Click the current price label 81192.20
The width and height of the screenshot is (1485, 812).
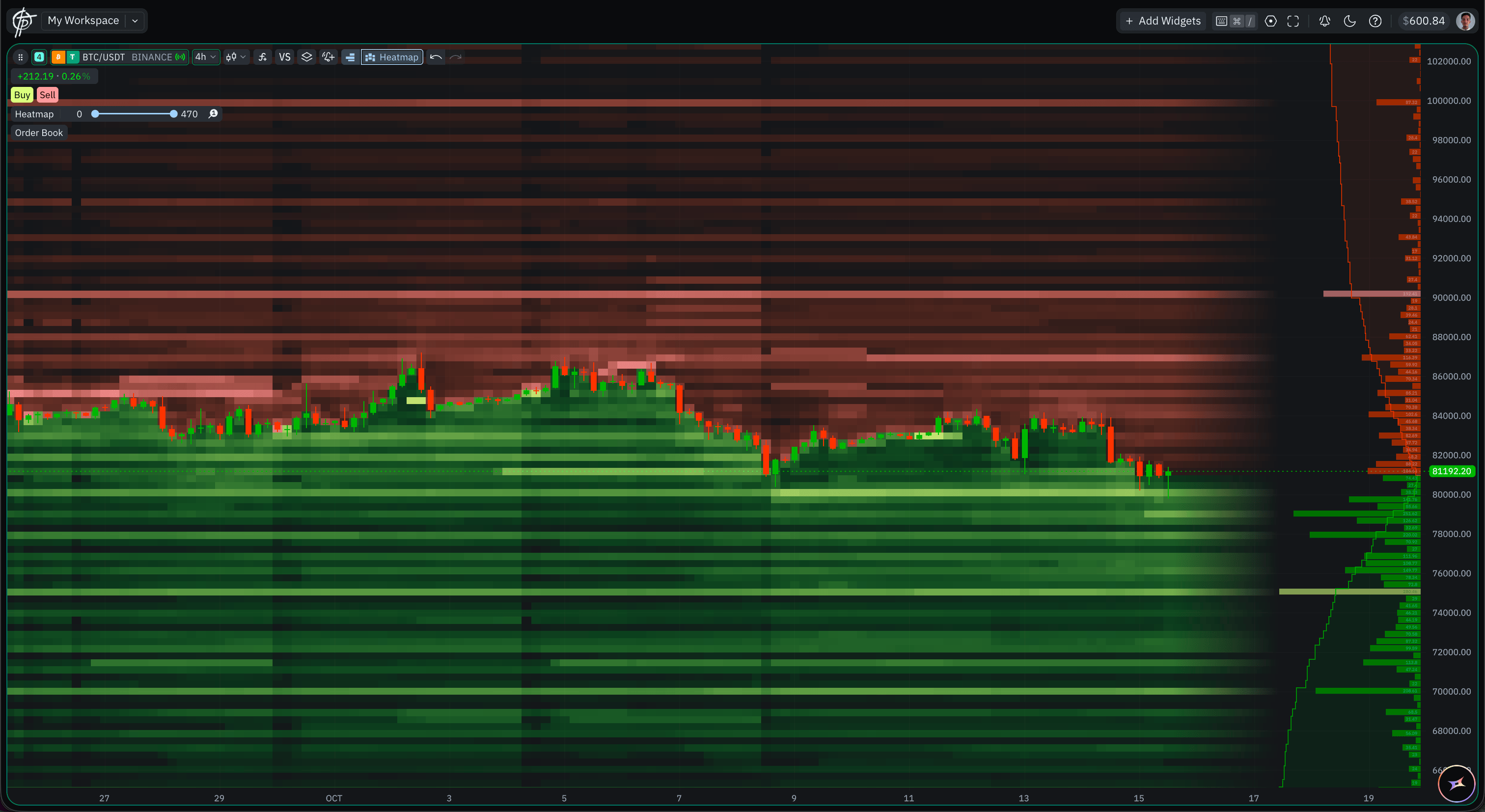tap(1452, 471)
